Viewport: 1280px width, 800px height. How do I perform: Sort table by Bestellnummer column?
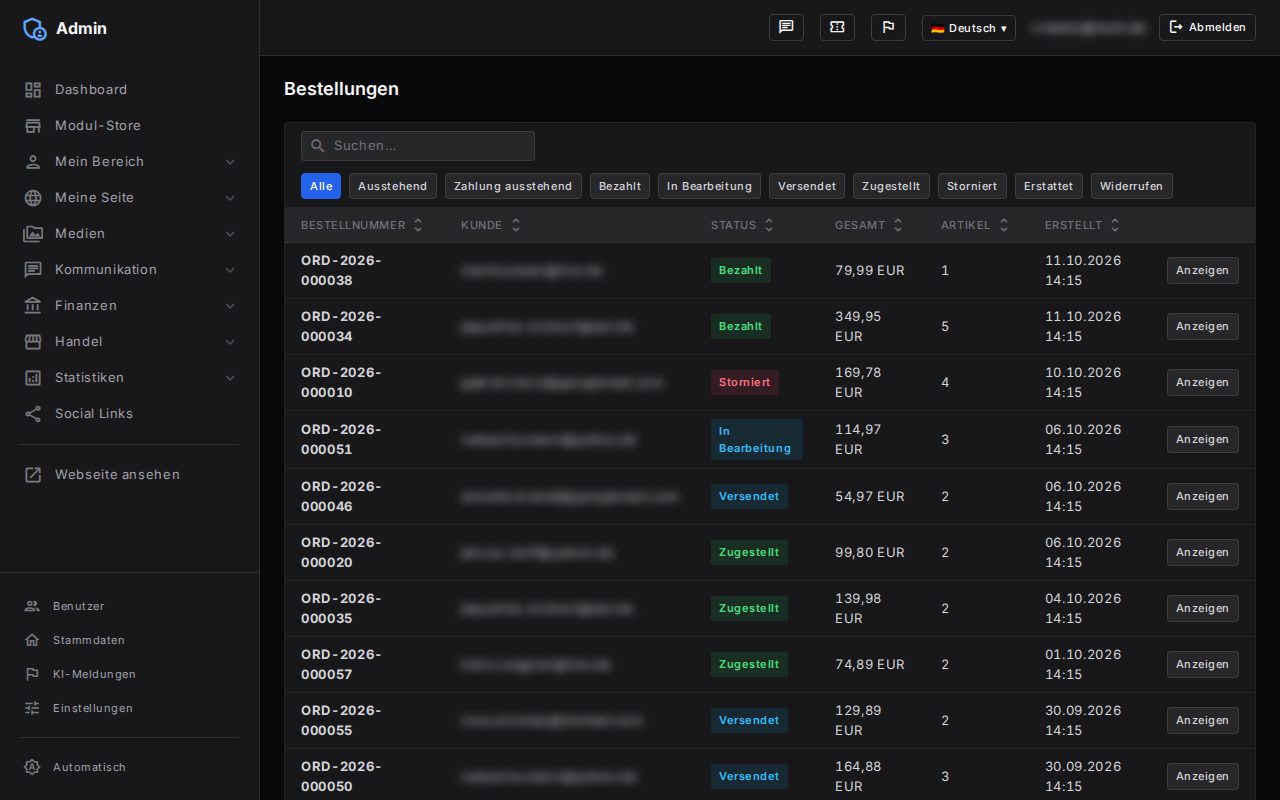point(362,225)
